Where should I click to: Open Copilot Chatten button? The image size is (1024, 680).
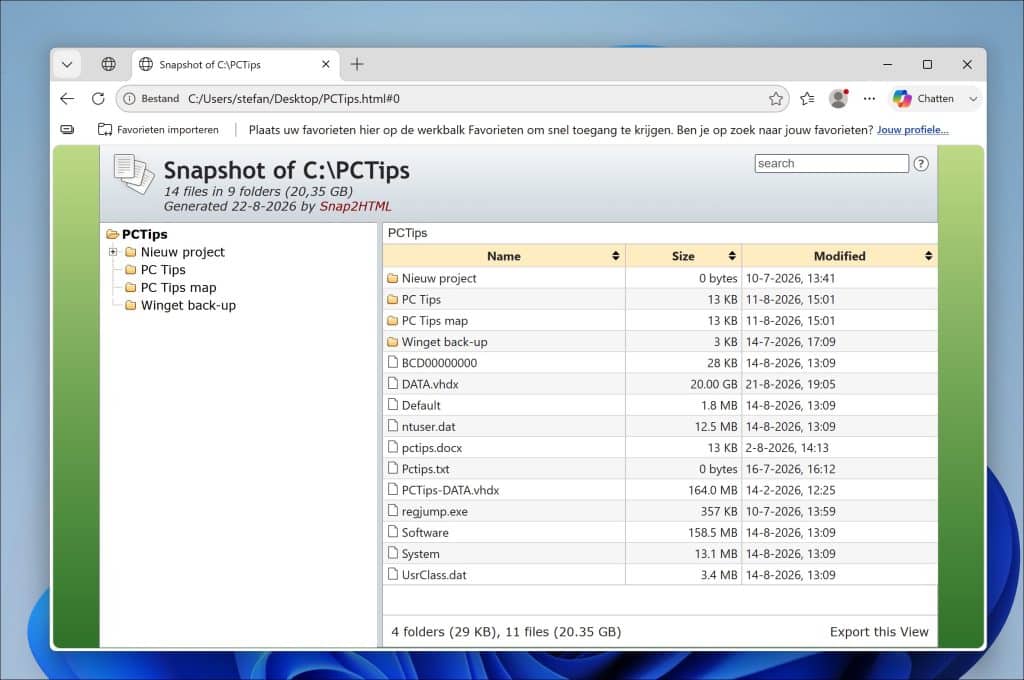923,99
